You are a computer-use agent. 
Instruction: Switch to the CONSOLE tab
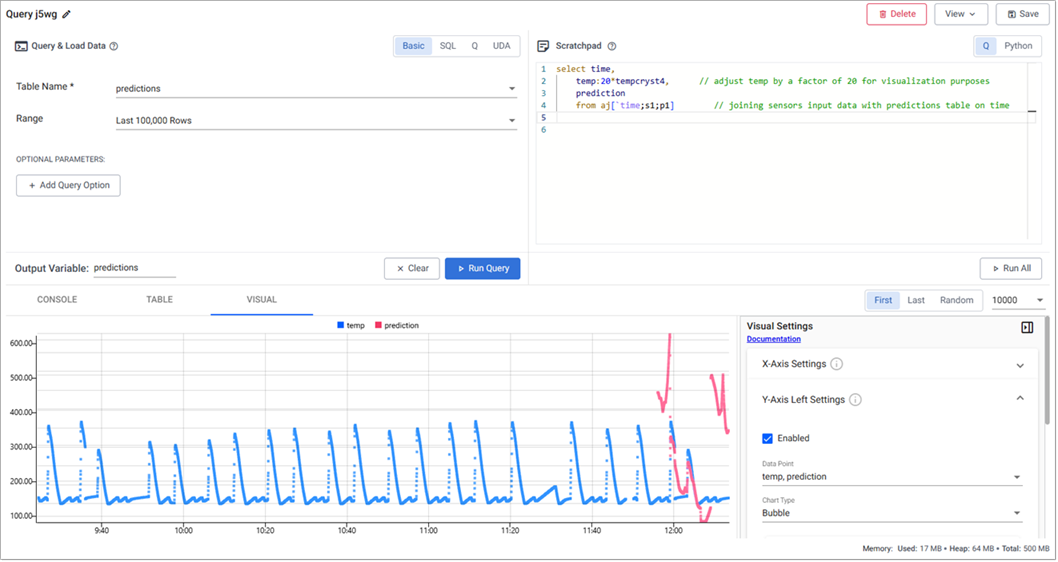[58, 300]
